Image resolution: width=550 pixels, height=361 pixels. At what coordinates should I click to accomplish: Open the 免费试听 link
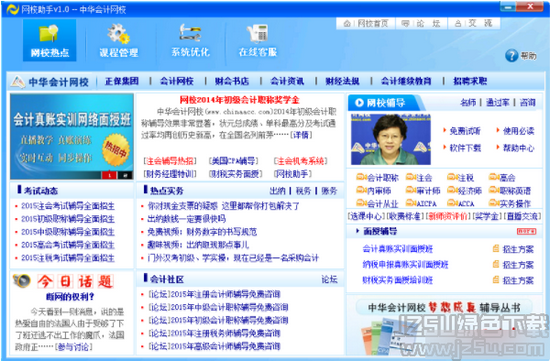(x=465, y=131)
